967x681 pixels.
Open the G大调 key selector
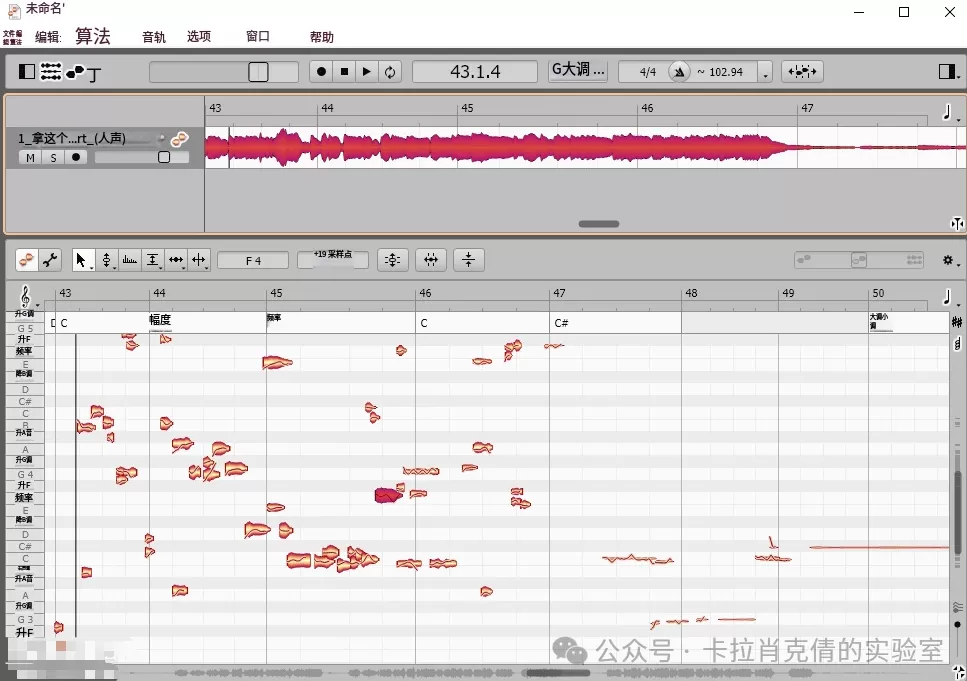click(578, 71)
